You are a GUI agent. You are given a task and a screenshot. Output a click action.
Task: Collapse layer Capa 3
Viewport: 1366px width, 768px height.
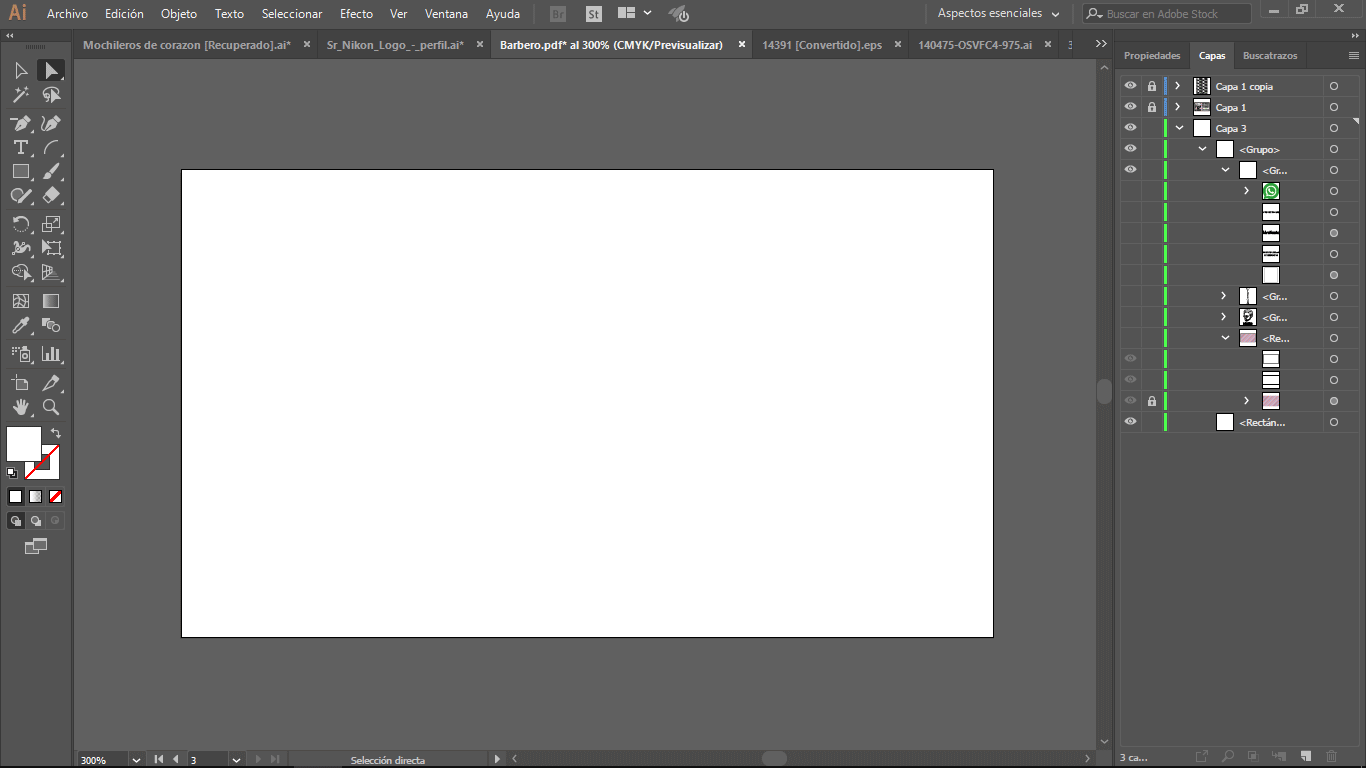1180,128
